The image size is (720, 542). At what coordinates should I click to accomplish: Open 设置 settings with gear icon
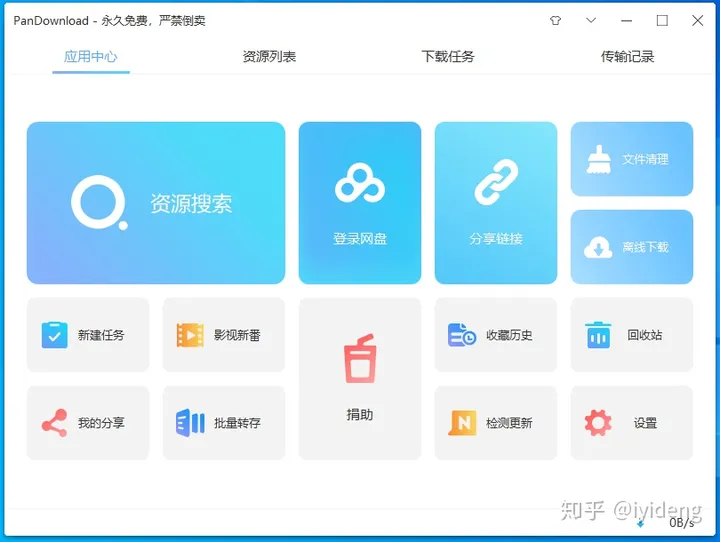[631, 423]
